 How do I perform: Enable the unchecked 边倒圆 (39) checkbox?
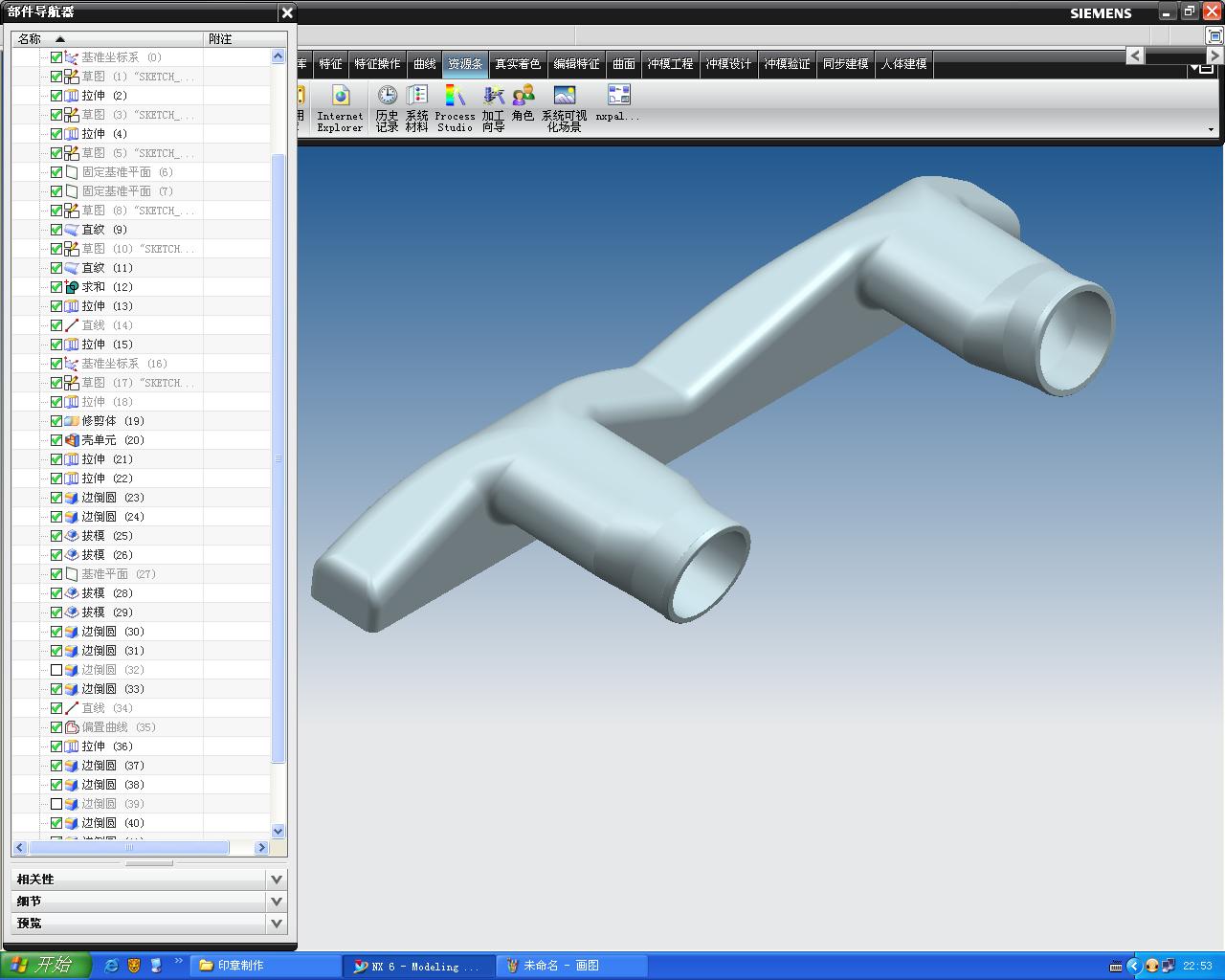pos(56,804)
